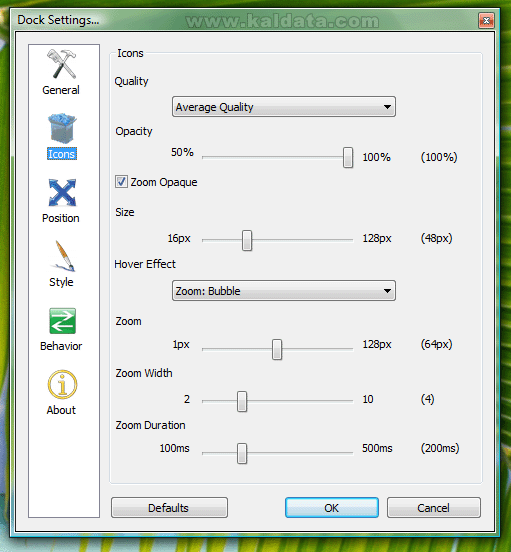Open Position settings via blue arrows icon
The width and height of the screenshot is (511, 552).
62,193
